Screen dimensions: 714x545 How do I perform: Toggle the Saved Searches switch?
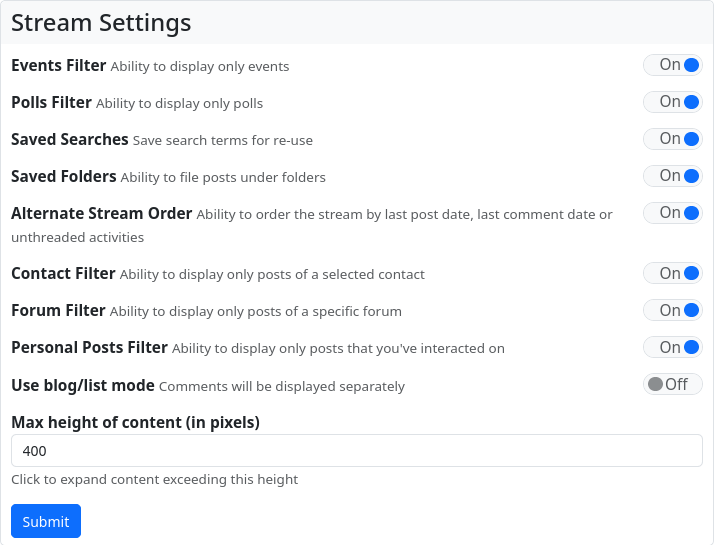pyautogui.click(x=672, y=139)
